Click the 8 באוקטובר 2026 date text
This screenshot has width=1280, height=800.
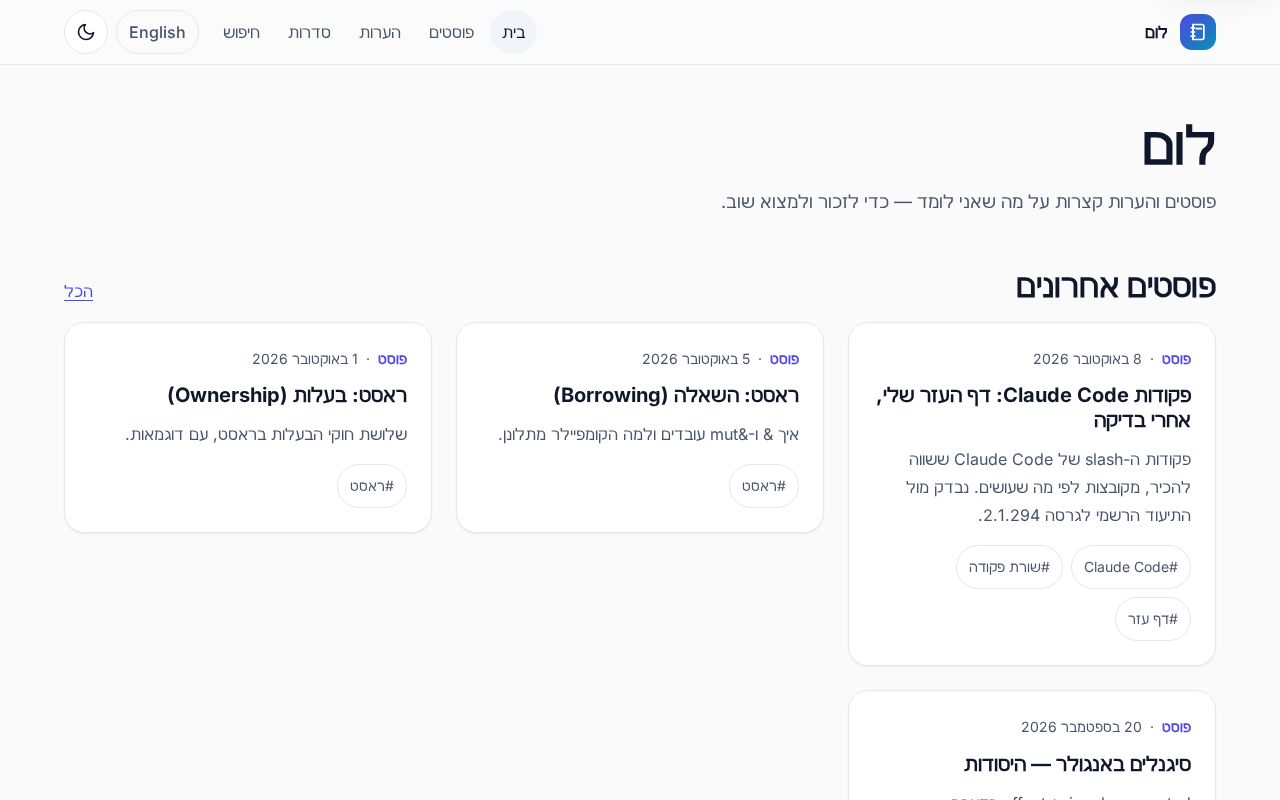point(1087,359)
